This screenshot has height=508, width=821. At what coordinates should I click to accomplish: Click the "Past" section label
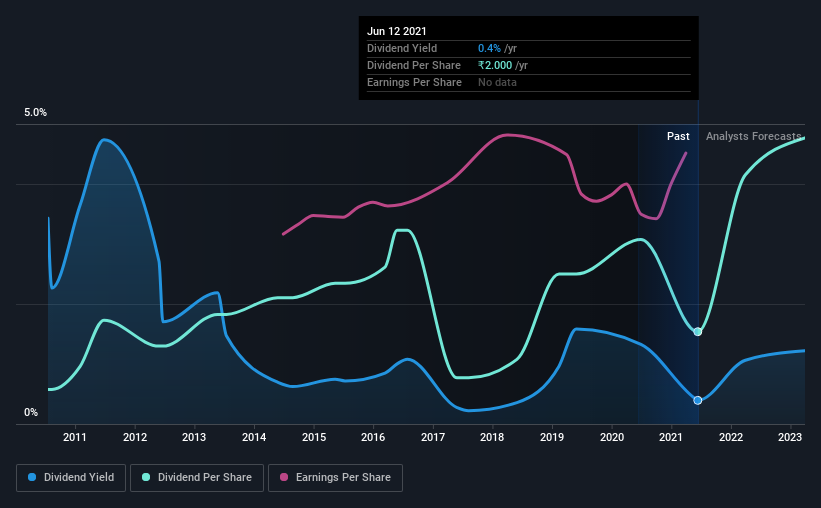point(678,136)
